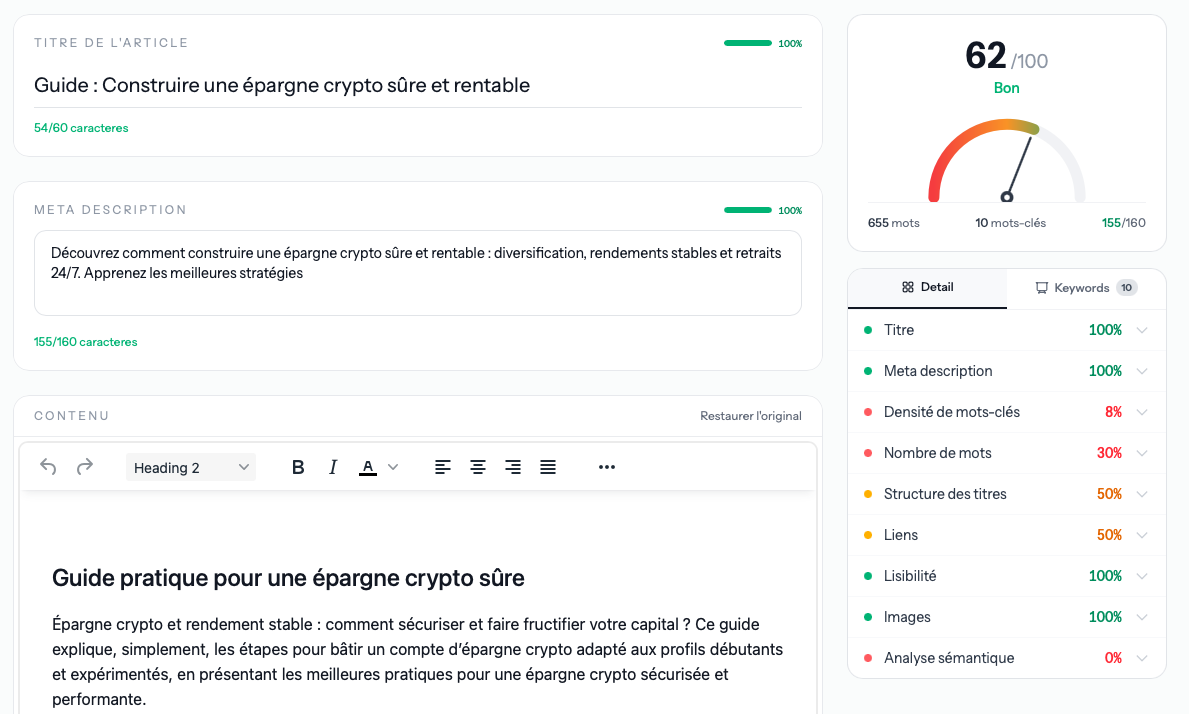Collapse the Titre score row

click(1143, 330)
